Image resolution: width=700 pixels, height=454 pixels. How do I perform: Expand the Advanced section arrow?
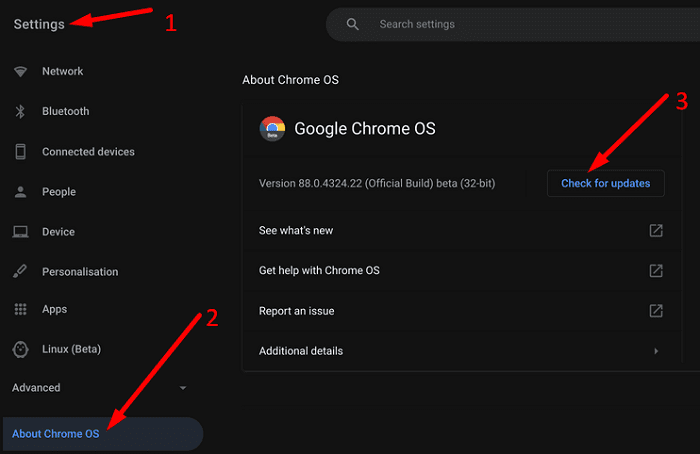(182, 388)
